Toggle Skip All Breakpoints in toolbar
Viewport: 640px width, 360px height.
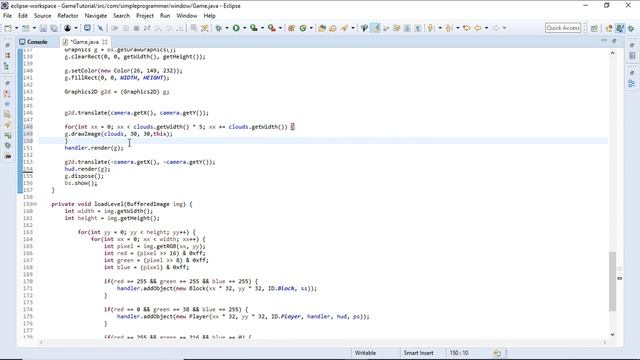[x=100, y=28]
